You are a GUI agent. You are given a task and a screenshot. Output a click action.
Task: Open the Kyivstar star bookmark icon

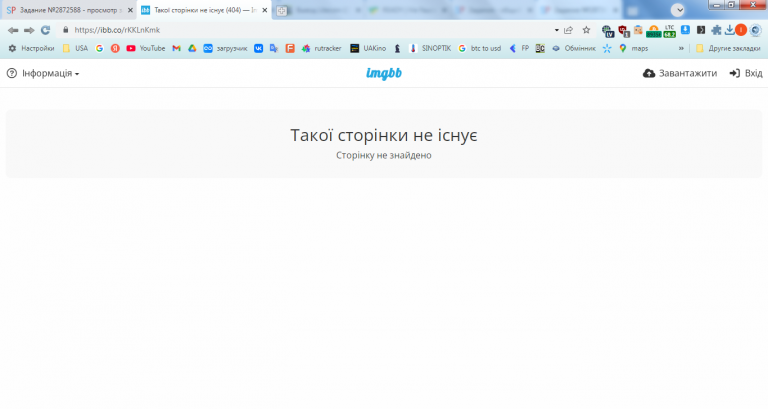click(x=607, y=48)
